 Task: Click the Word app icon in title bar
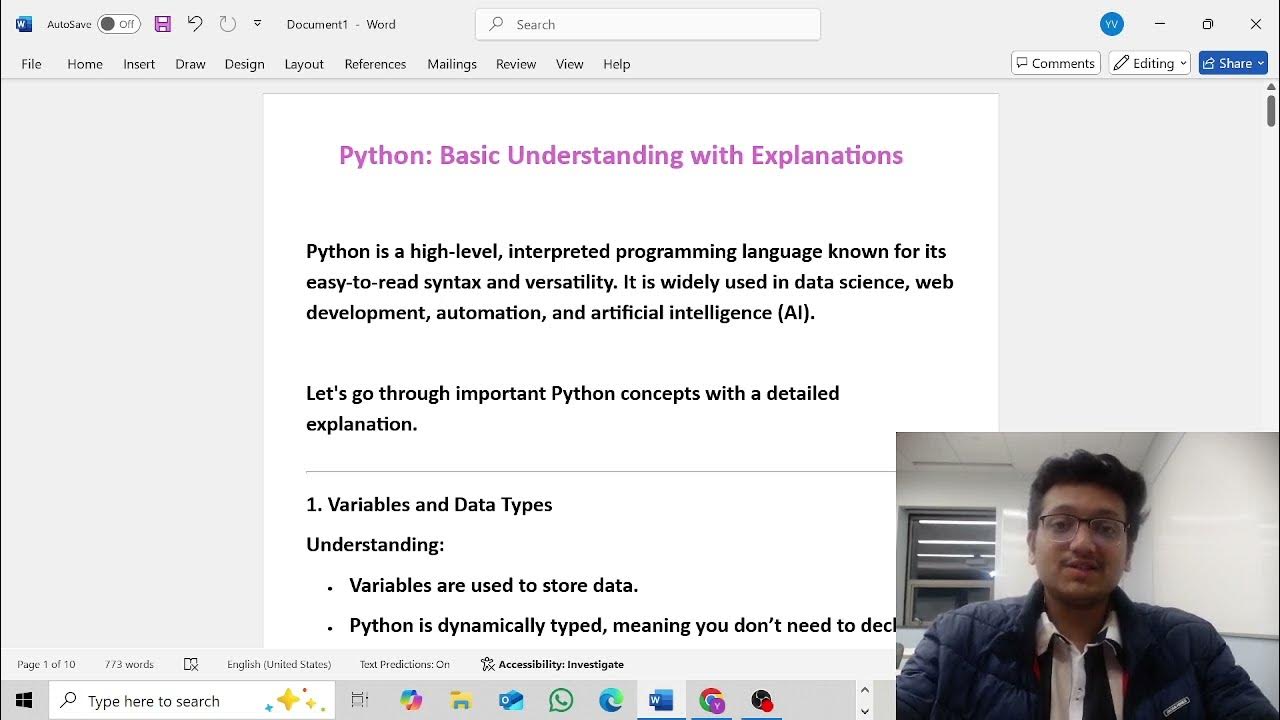pyautogui.click(x=24, y=24)
